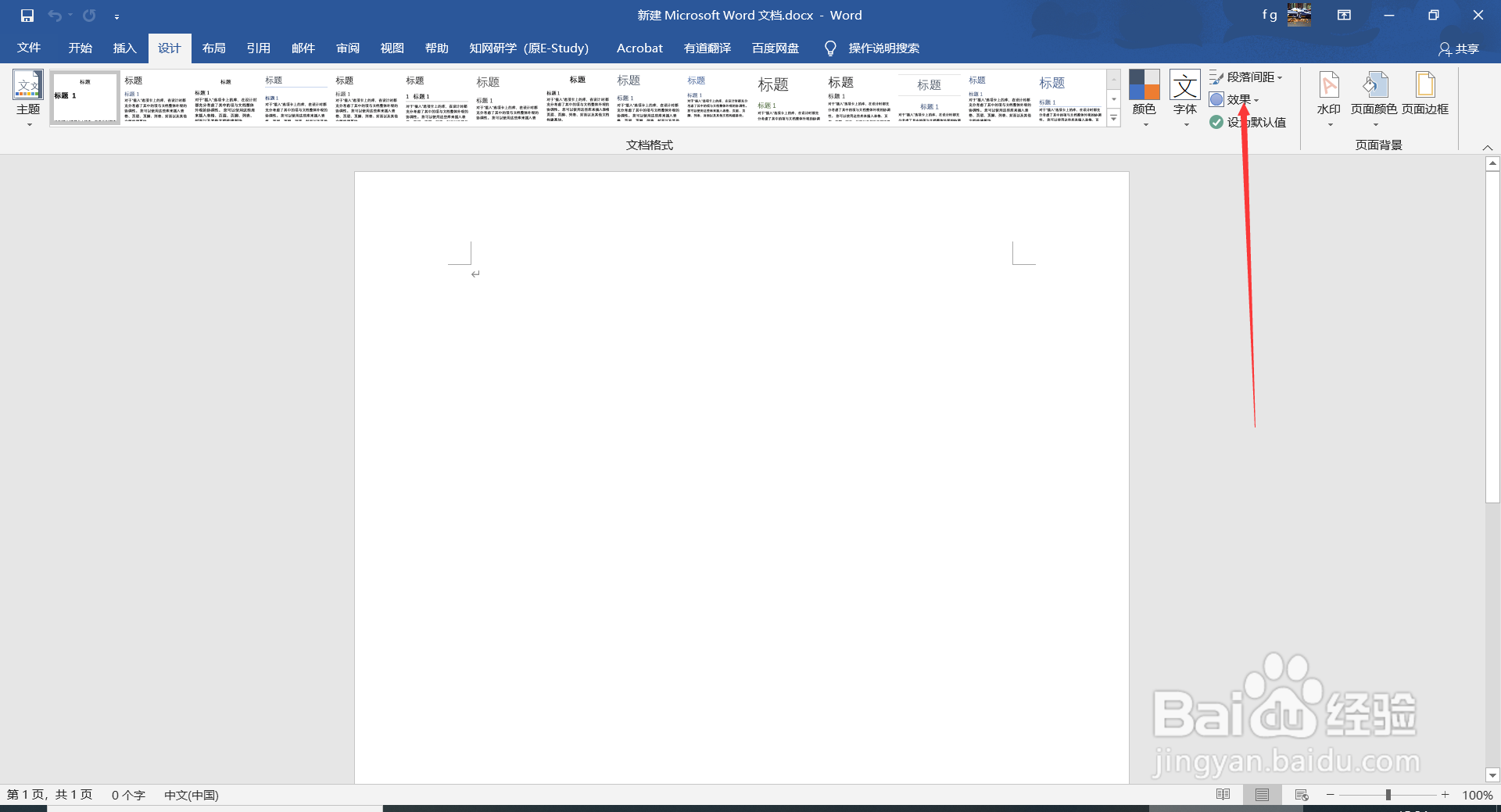Switch to the 布局 tab
1501x812 pixels.
(x=214, y=48)
